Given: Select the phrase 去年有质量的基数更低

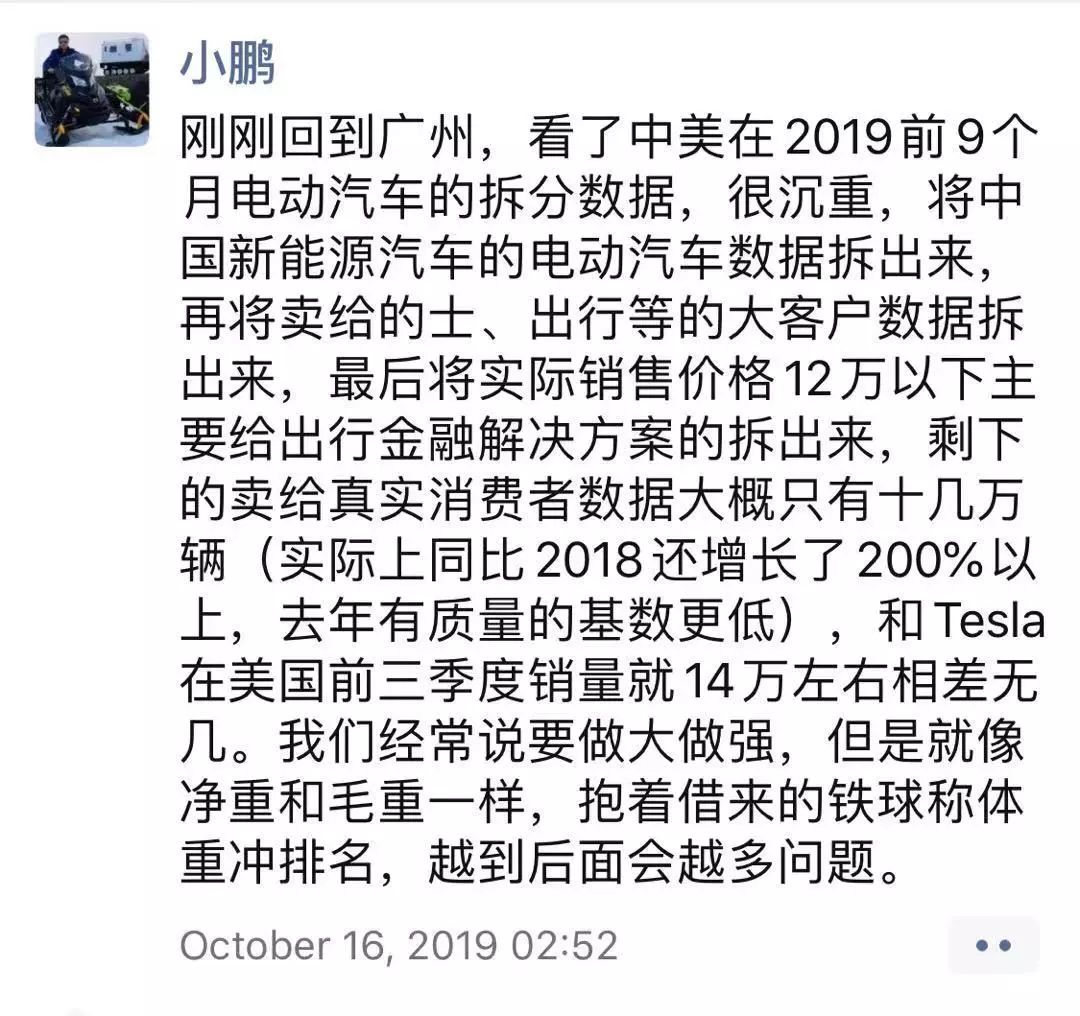Looking at the screenshot, I should pyautogui.click(x=527, y=621).
